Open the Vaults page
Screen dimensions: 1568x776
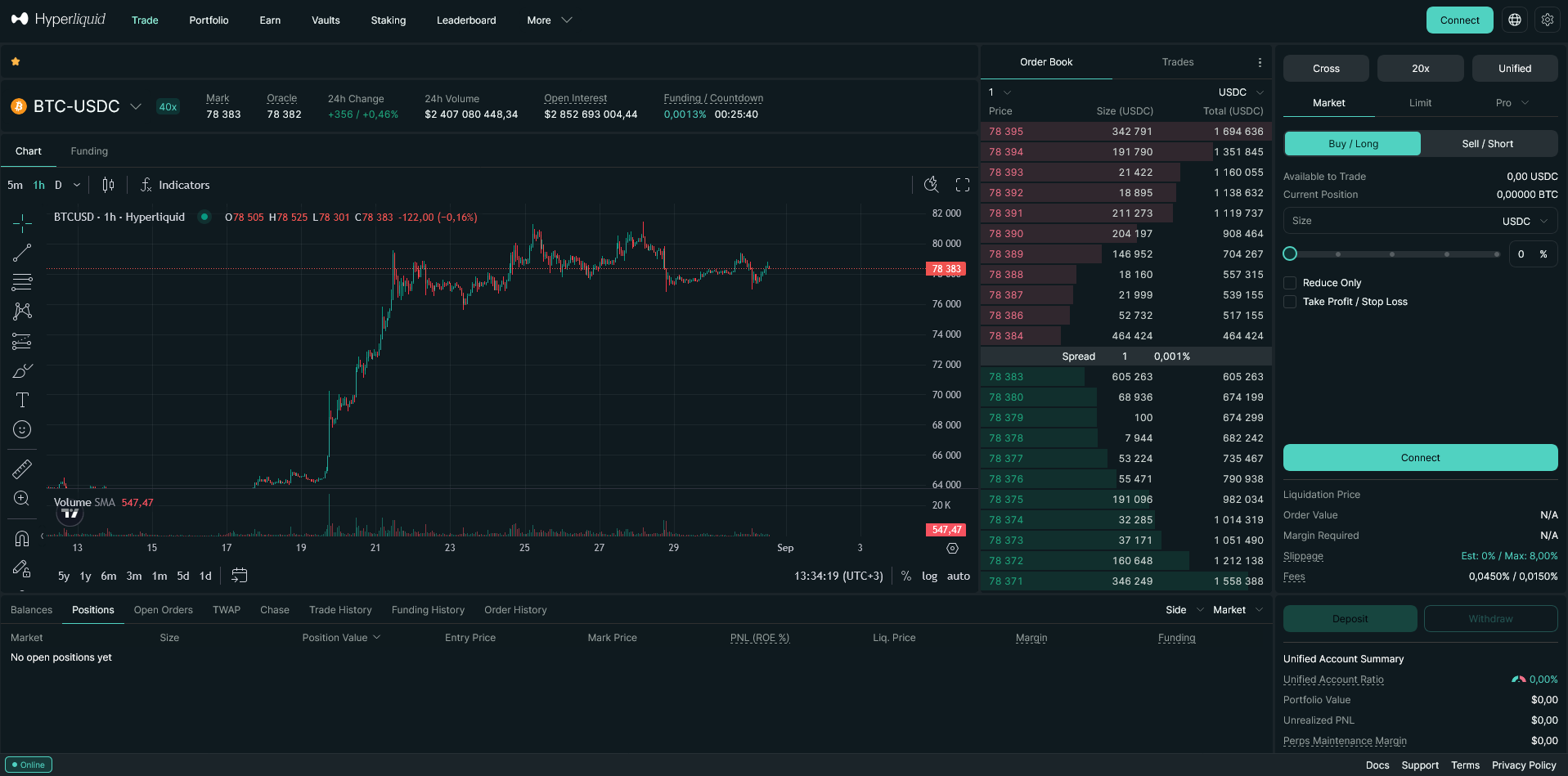326,20
